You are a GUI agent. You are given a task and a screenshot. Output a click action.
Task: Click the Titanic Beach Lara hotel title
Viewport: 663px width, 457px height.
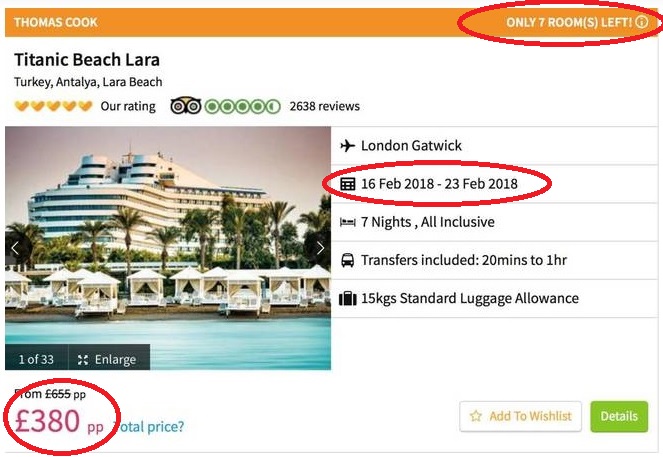click(87, 60)
